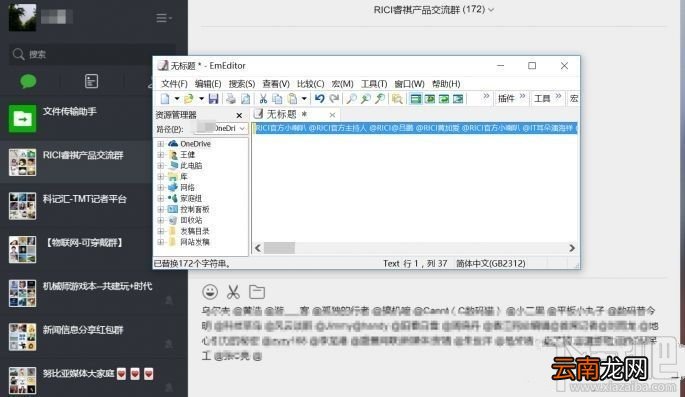Paste from clipboard via toolbar icon

(x=292, y=99)
